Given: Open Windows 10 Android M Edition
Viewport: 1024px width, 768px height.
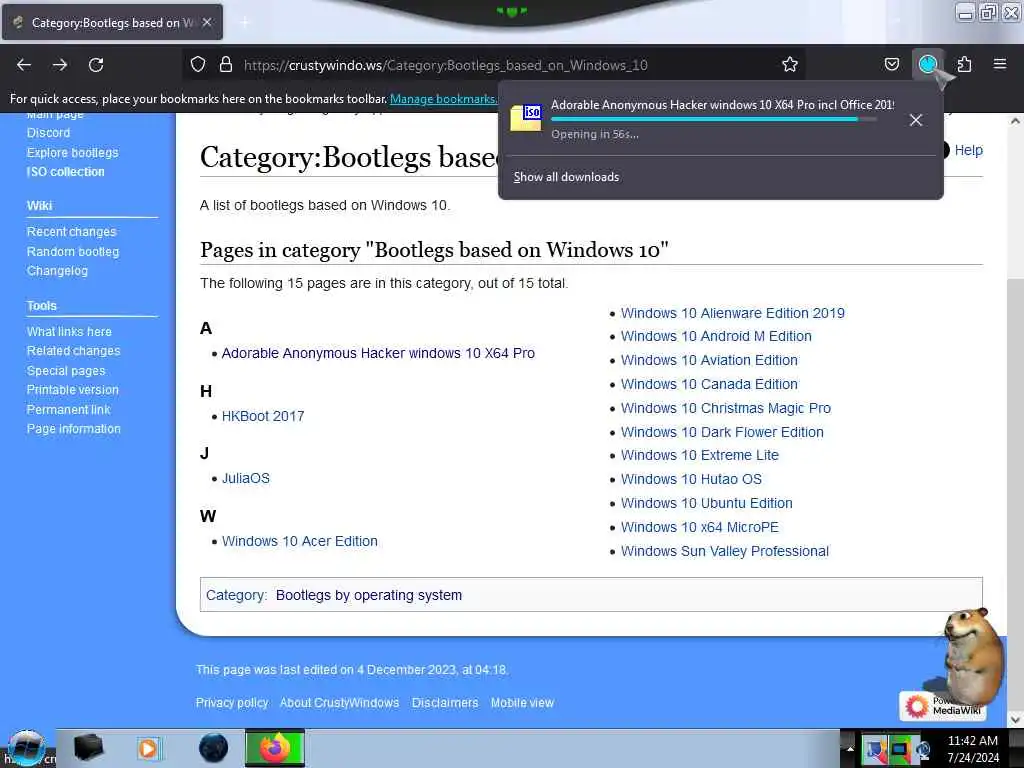Looking at the screenshot, I should point(716,336).
